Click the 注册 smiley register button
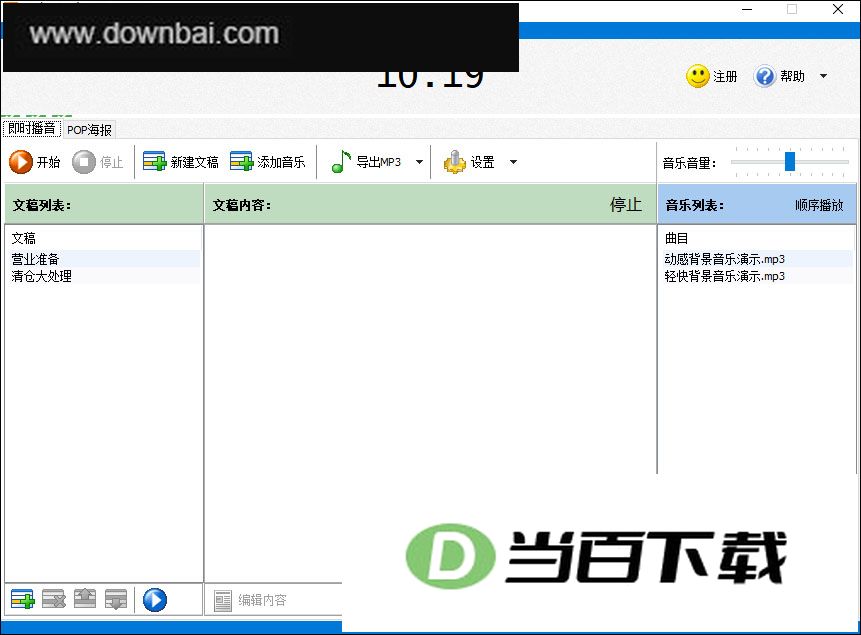The width and height of the screenshot is (861, 635). [712, 76]
